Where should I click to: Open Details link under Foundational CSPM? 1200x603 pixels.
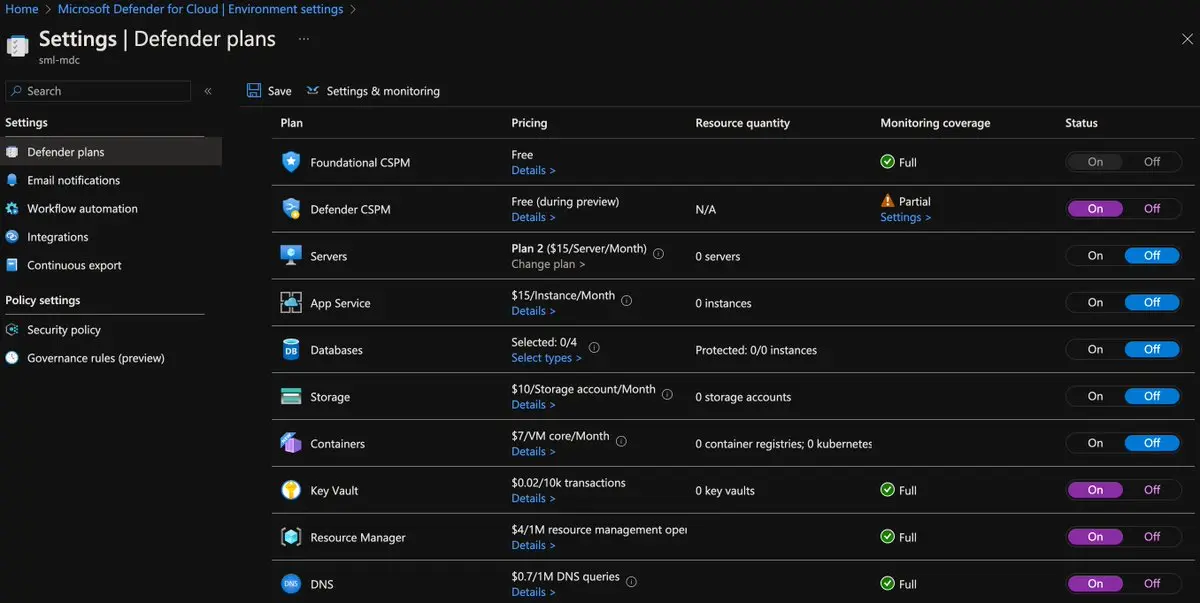tap(533, 170)
